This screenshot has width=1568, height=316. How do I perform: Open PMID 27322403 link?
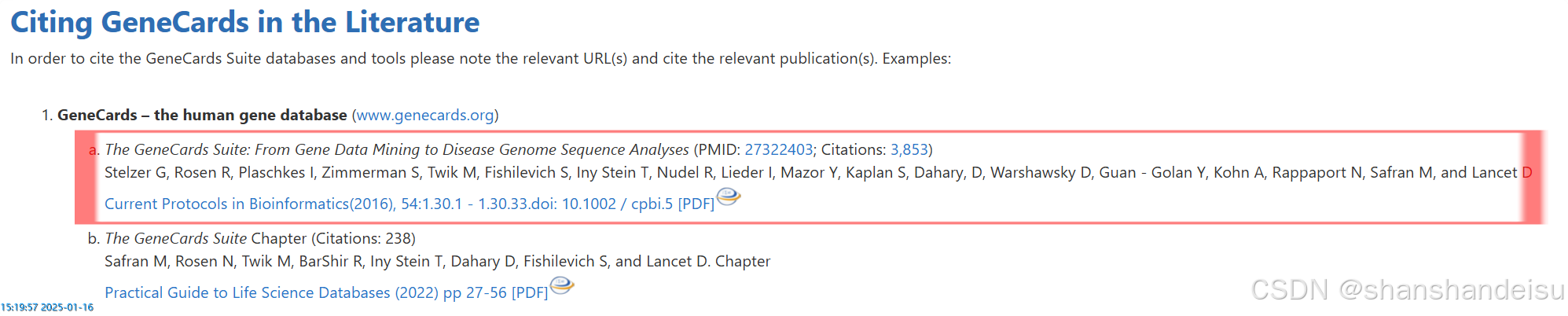pyautogui.click(x=778, y=149)
